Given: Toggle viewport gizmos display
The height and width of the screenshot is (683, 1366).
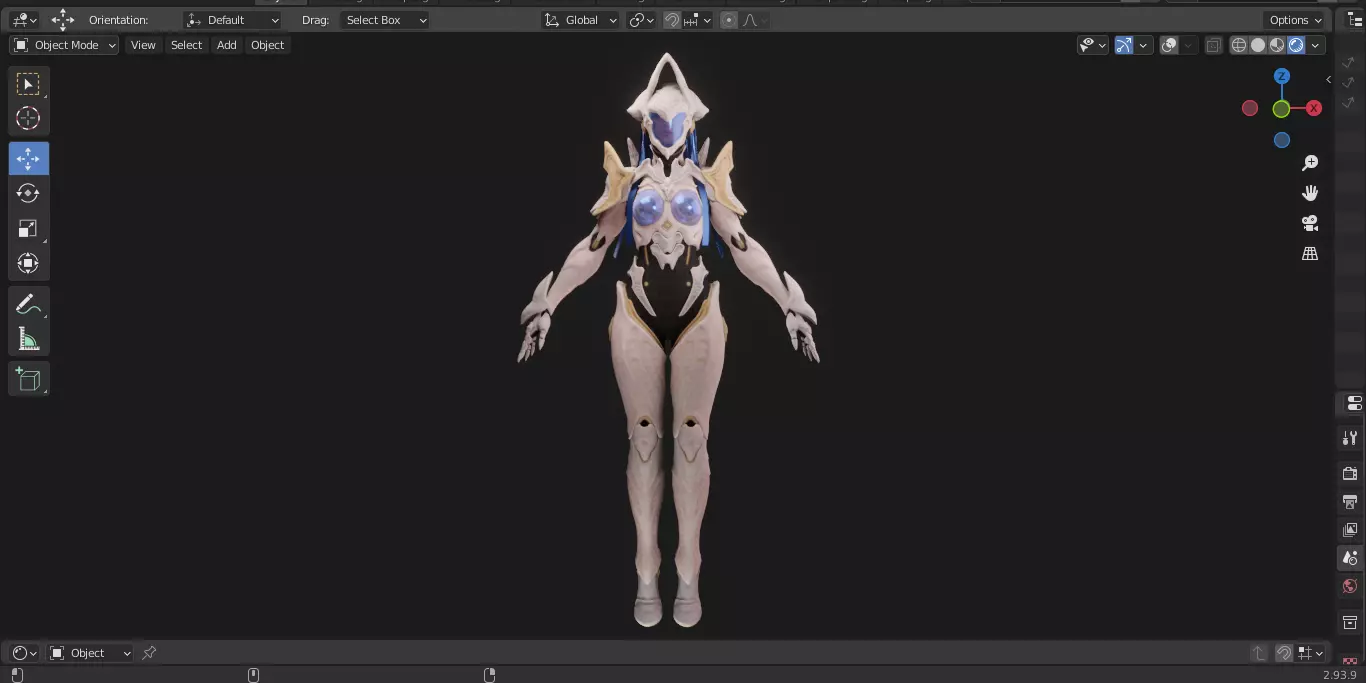Looking at the screenshot, I should (1124, 45).
